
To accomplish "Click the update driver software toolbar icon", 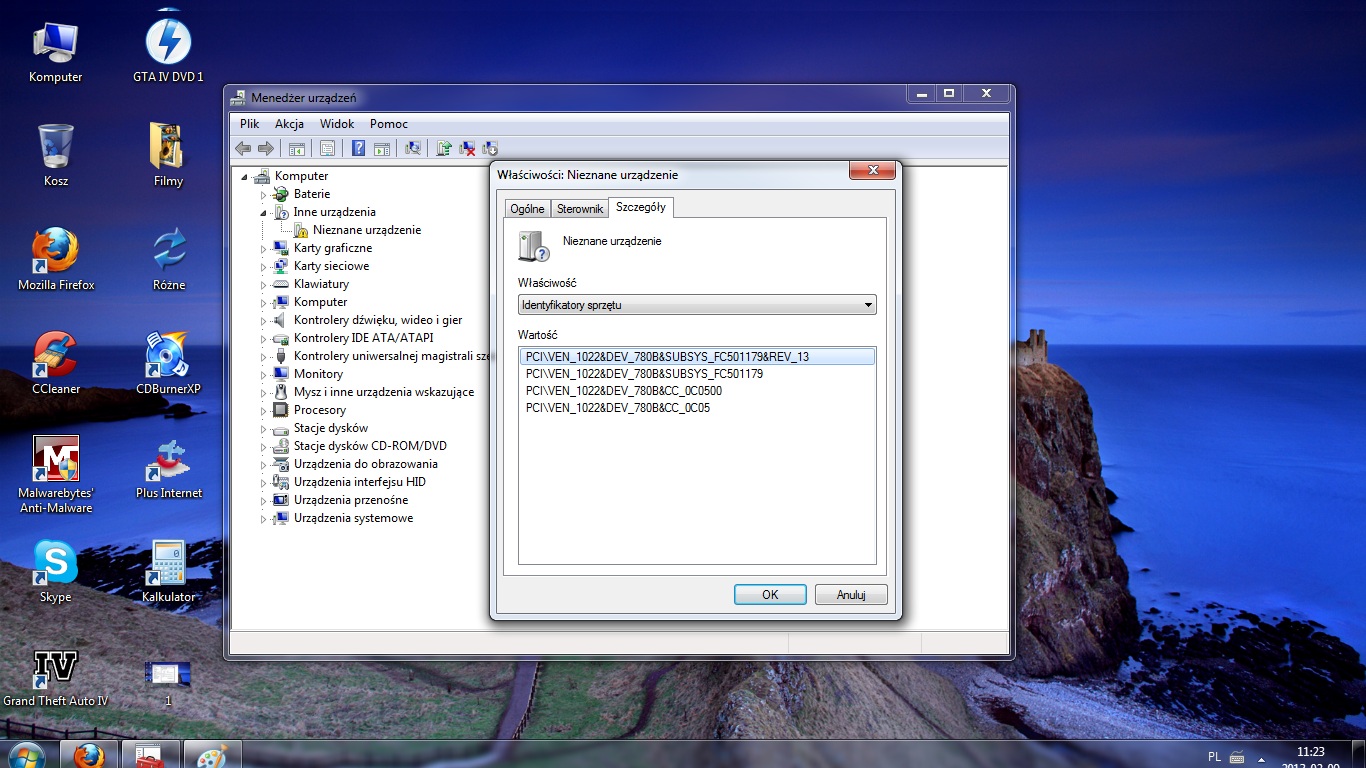I will click(444, 149).
